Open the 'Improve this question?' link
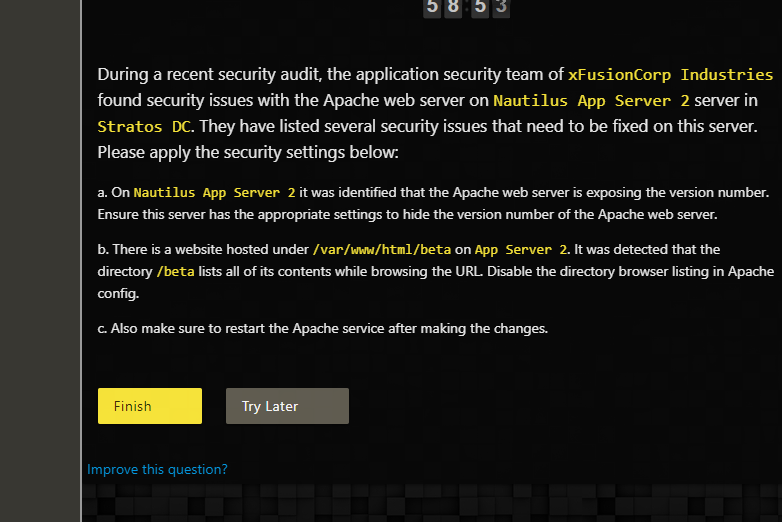The width and height of the screenshot is (782, 522). [157, 469]
